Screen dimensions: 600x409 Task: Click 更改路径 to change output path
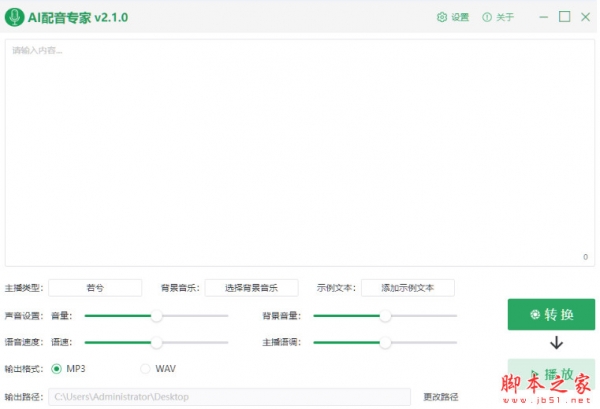coord(441,397)
